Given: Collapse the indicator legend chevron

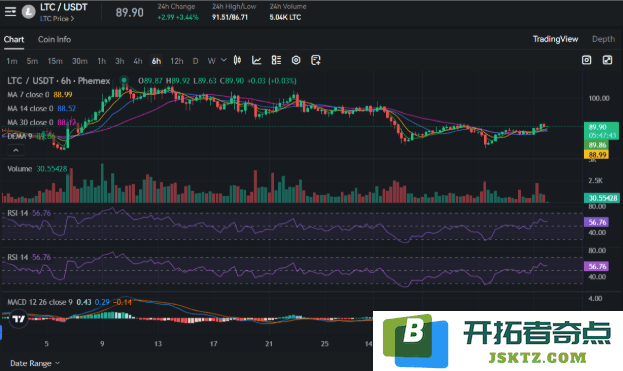Looking at the screenshot, I should (x=16, y=150).
